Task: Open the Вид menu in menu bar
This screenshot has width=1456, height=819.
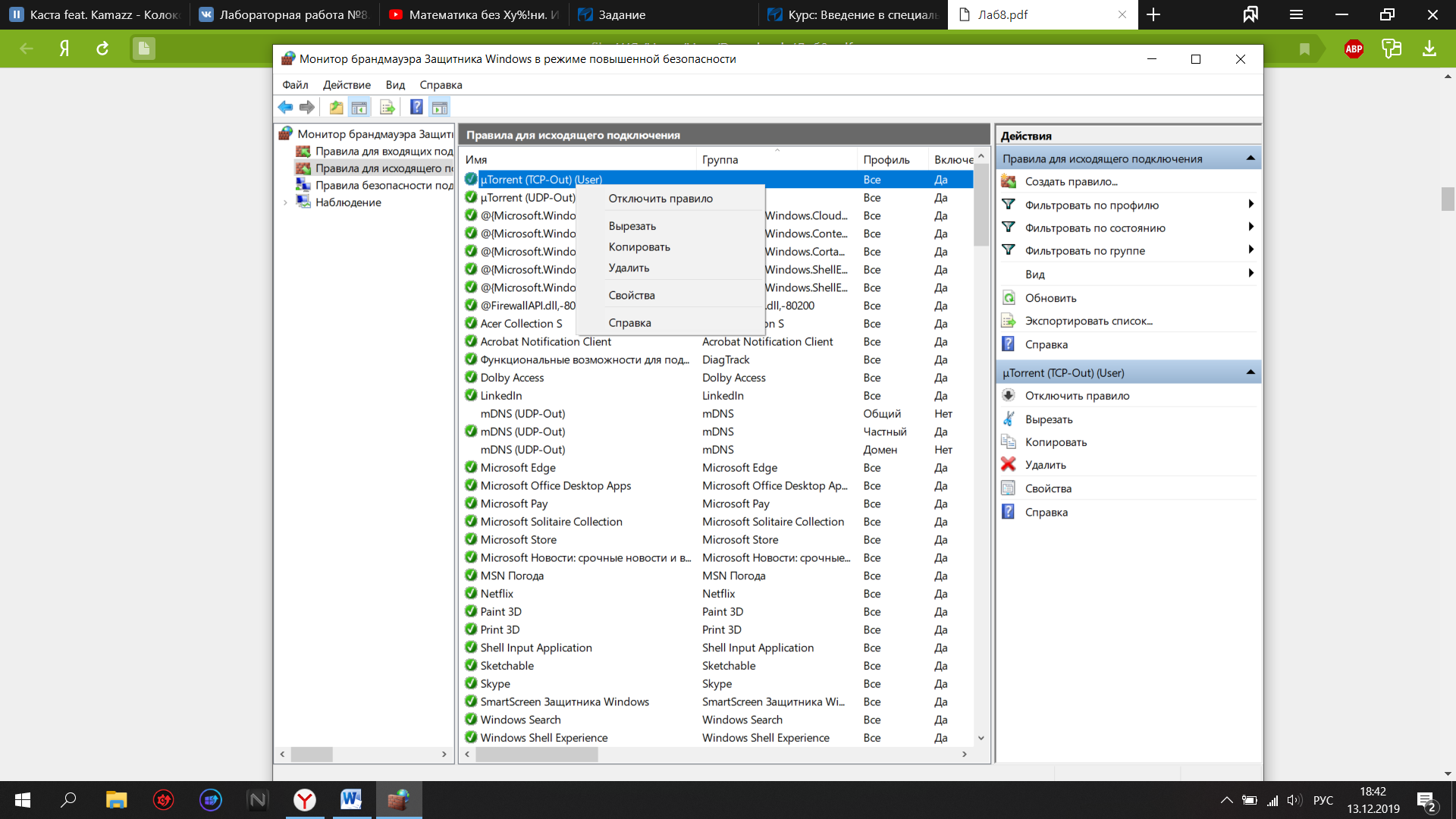Action: pyautogui.click(x=395, y=85)
